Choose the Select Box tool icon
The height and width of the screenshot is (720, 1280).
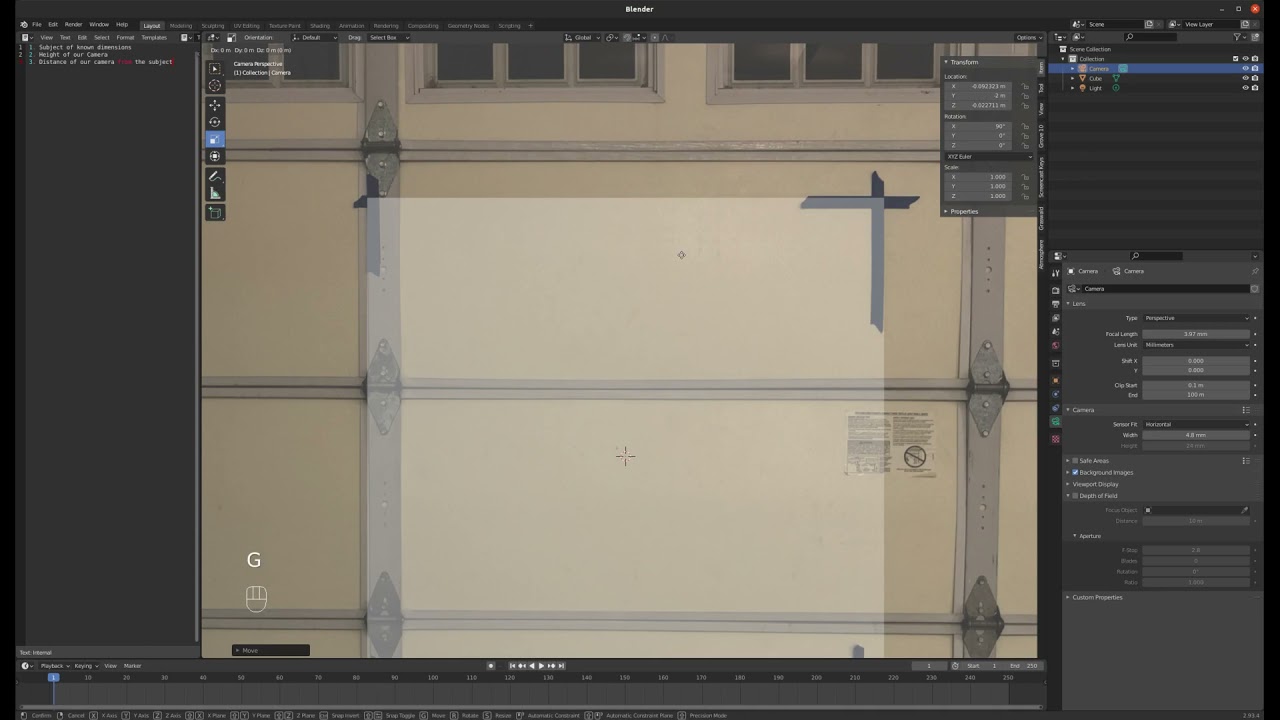(x=215, y=68)
